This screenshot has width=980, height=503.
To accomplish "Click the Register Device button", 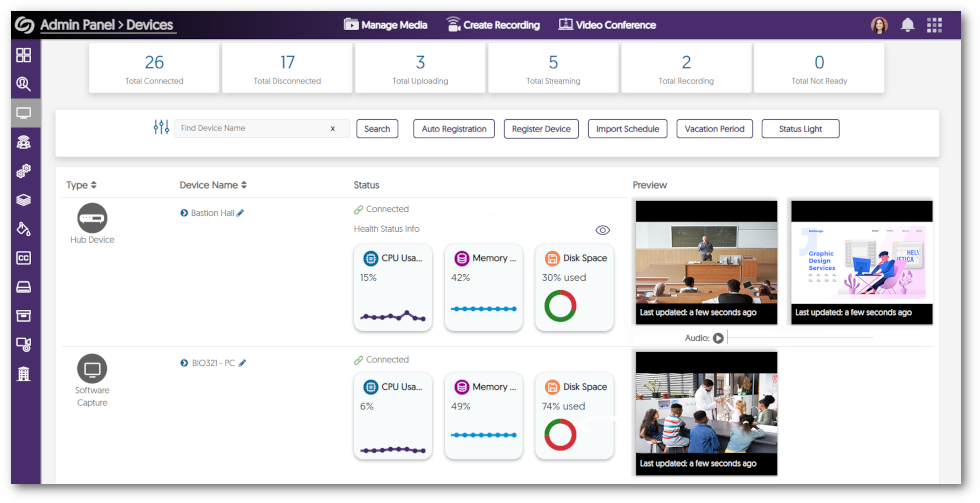I will 541,129.
